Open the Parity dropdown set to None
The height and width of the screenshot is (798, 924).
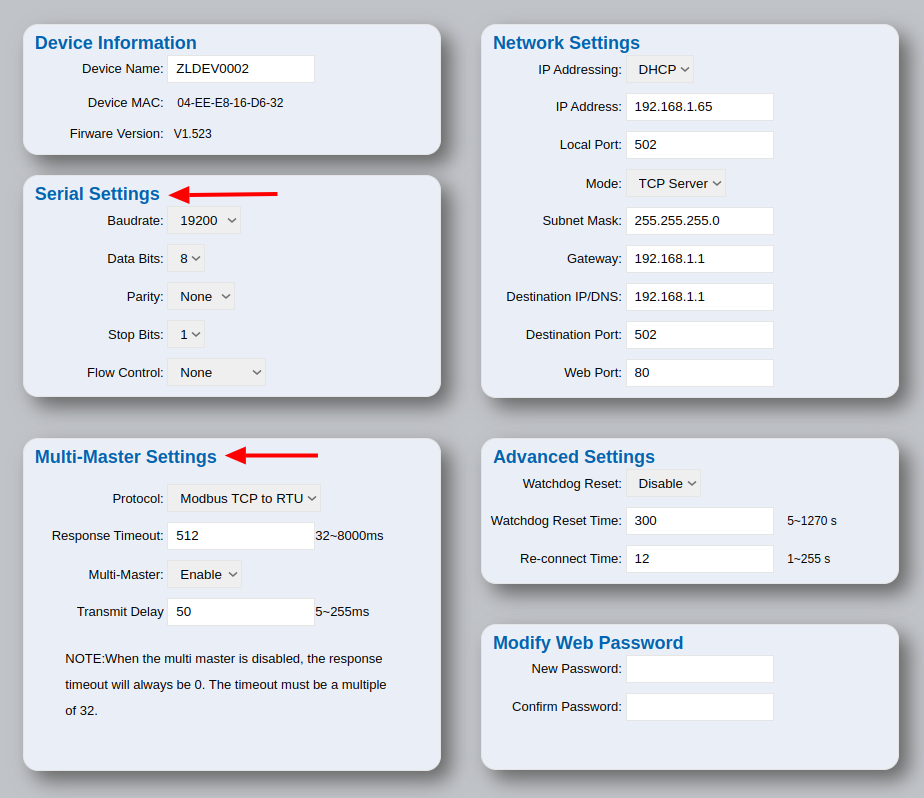point(201,296)
